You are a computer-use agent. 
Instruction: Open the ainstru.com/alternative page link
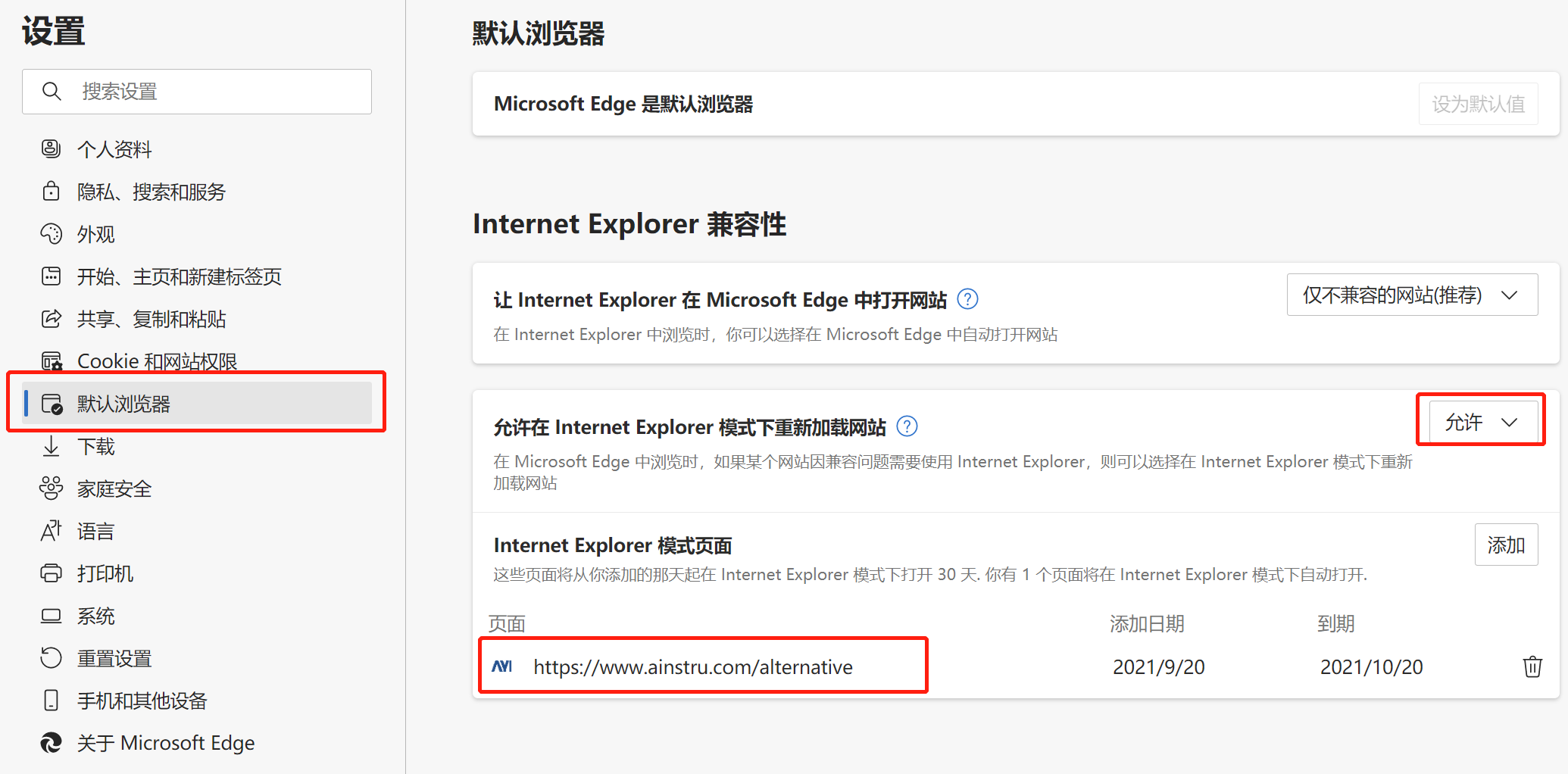click(692, 666)
